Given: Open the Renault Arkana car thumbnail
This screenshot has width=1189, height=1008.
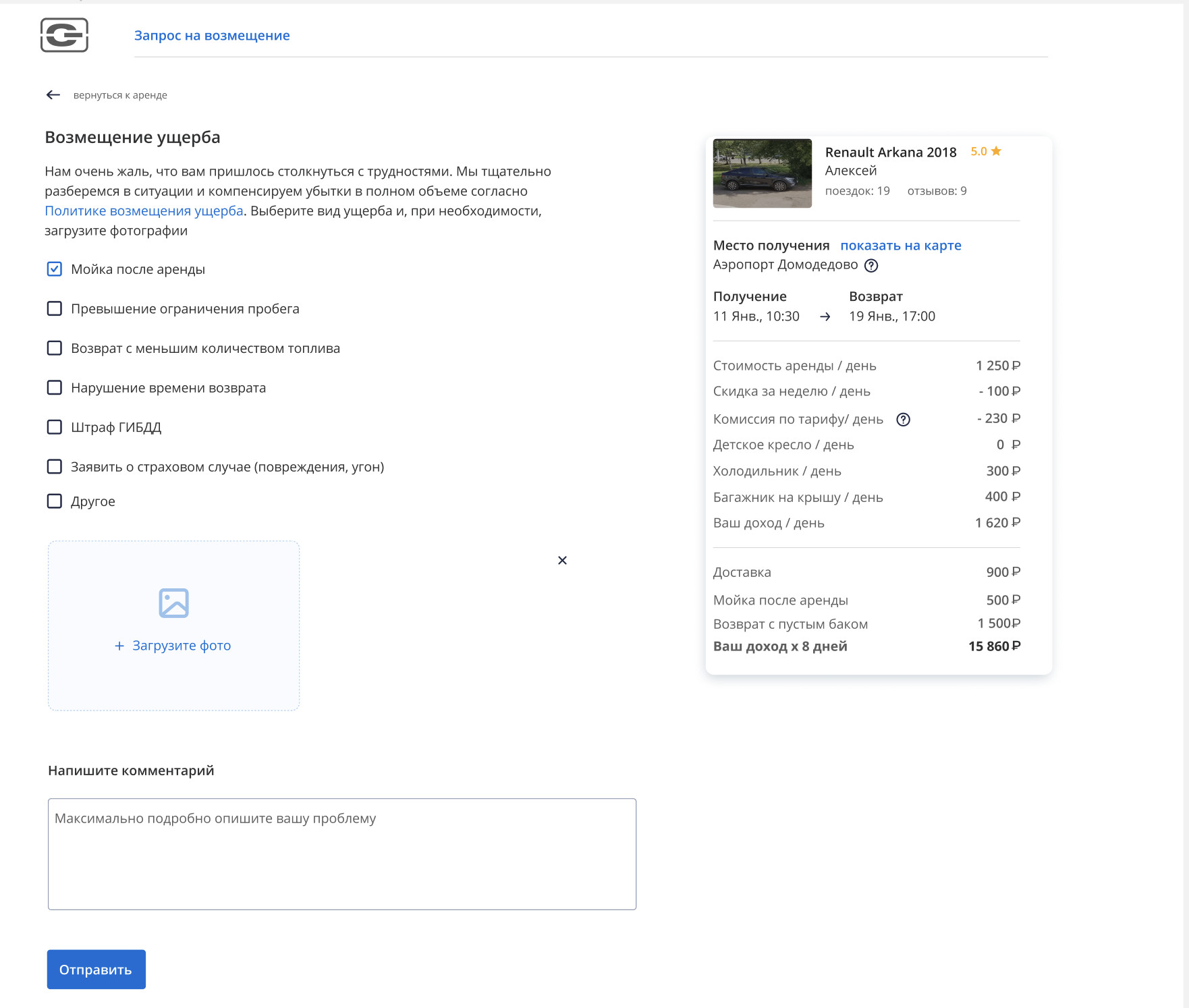Looking at the screenshot, I should coord(763,173).
